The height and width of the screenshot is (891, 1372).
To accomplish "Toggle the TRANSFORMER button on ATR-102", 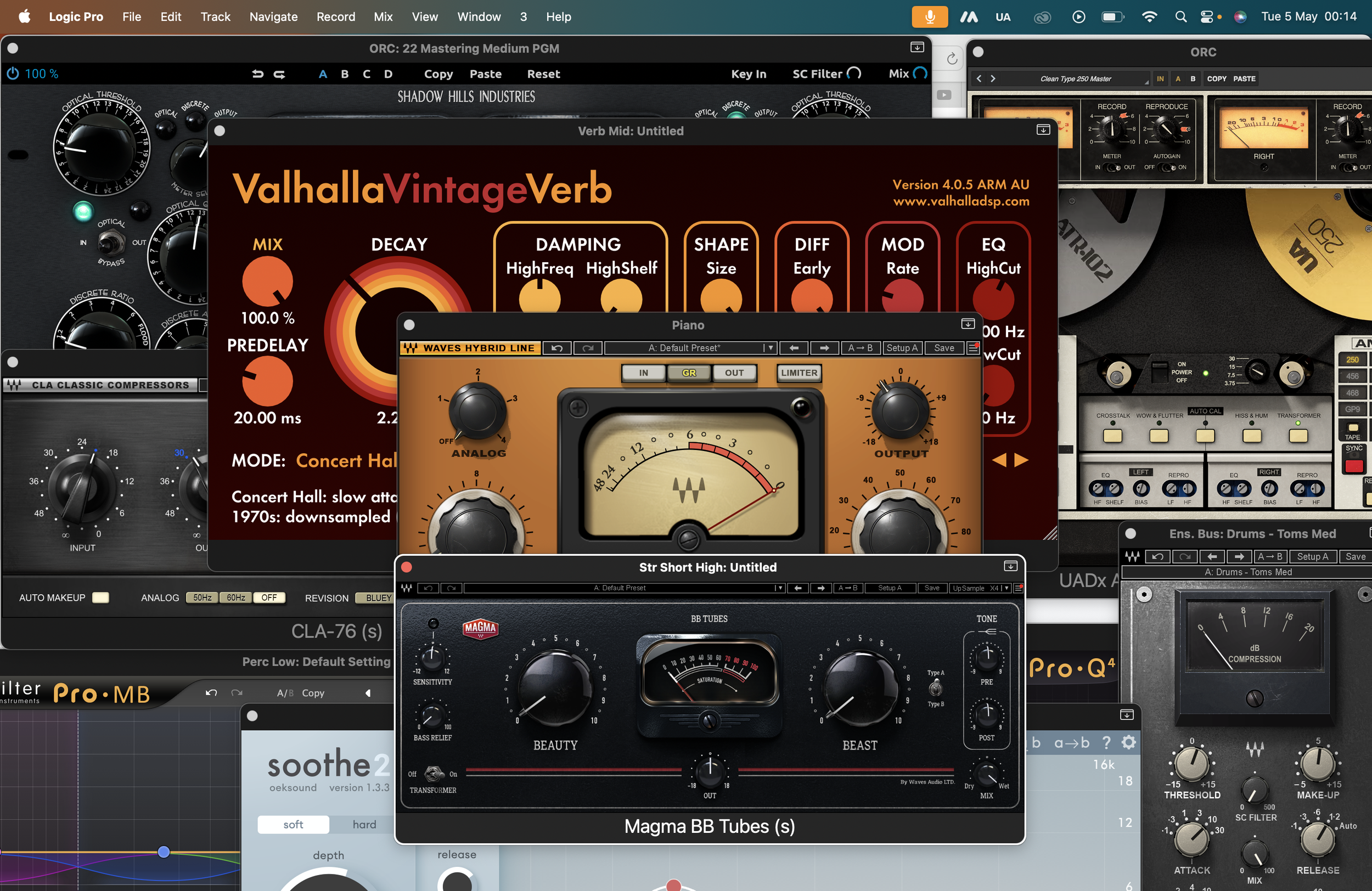I will coord(1297,435).
